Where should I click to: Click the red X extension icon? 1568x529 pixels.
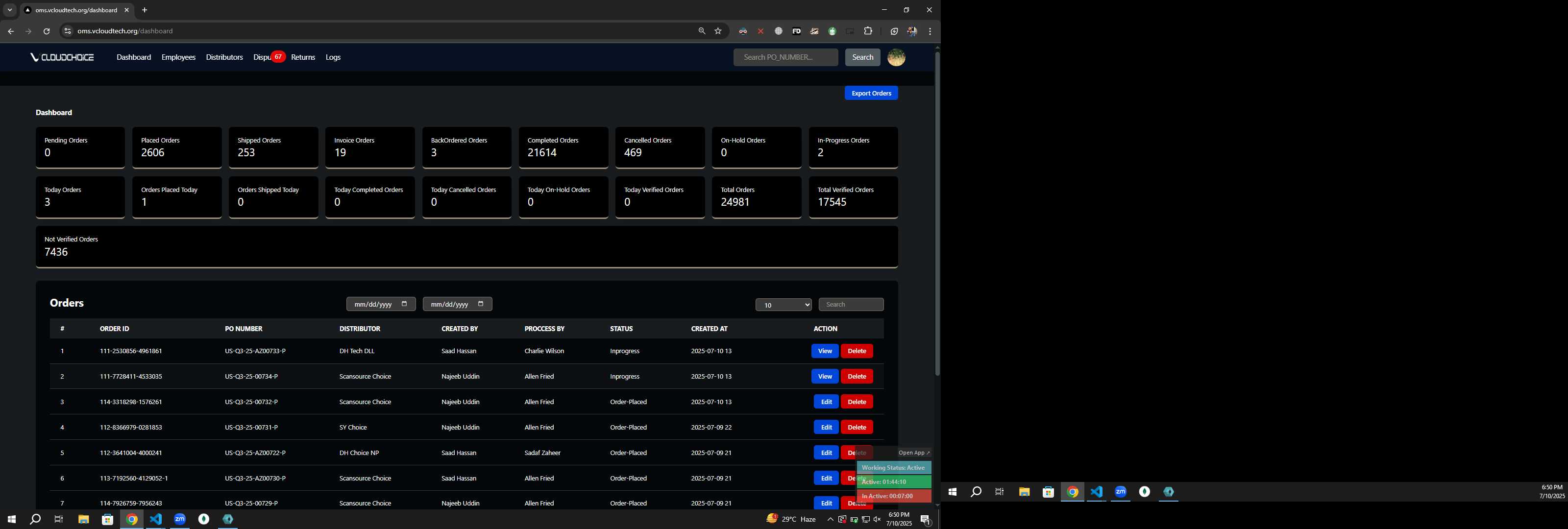point(760,31)
